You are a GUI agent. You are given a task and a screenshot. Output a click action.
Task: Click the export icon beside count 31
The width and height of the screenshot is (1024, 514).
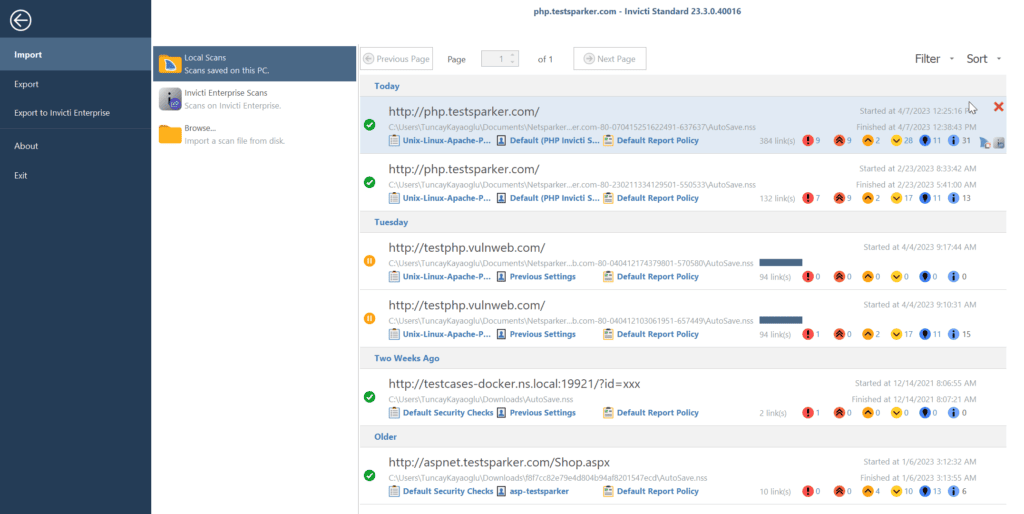[999, 143]
